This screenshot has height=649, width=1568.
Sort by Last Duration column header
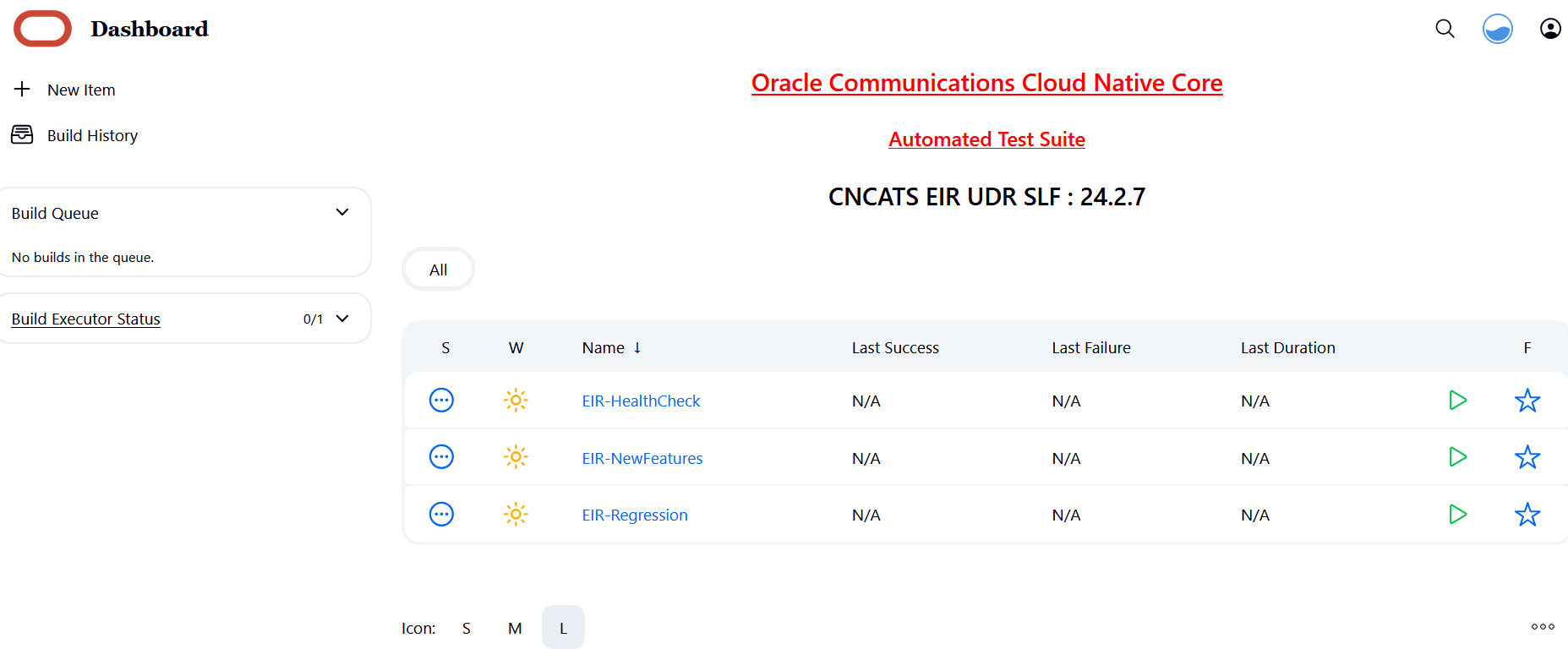[1288, 347]
